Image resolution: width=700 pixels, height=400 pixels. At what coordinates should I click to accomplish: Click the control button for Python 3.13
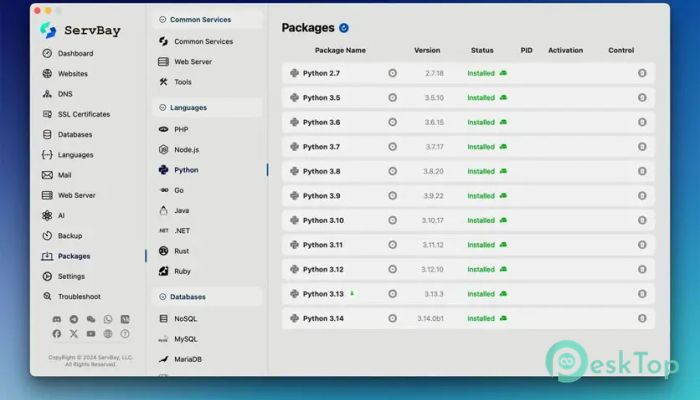click(x=642, y=294)
